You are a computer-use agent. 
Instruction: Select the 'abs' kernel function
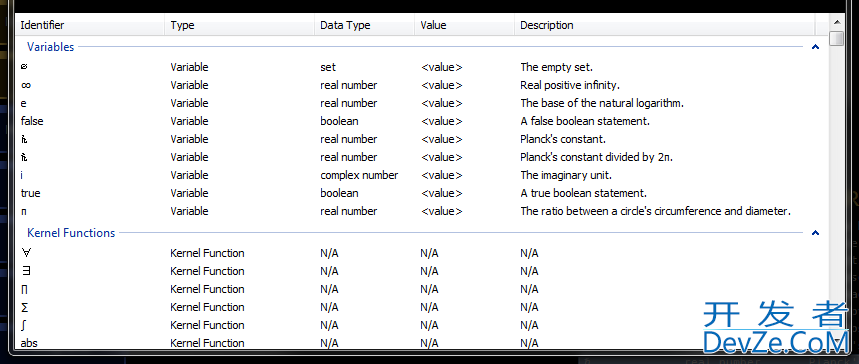pos(29,344)
